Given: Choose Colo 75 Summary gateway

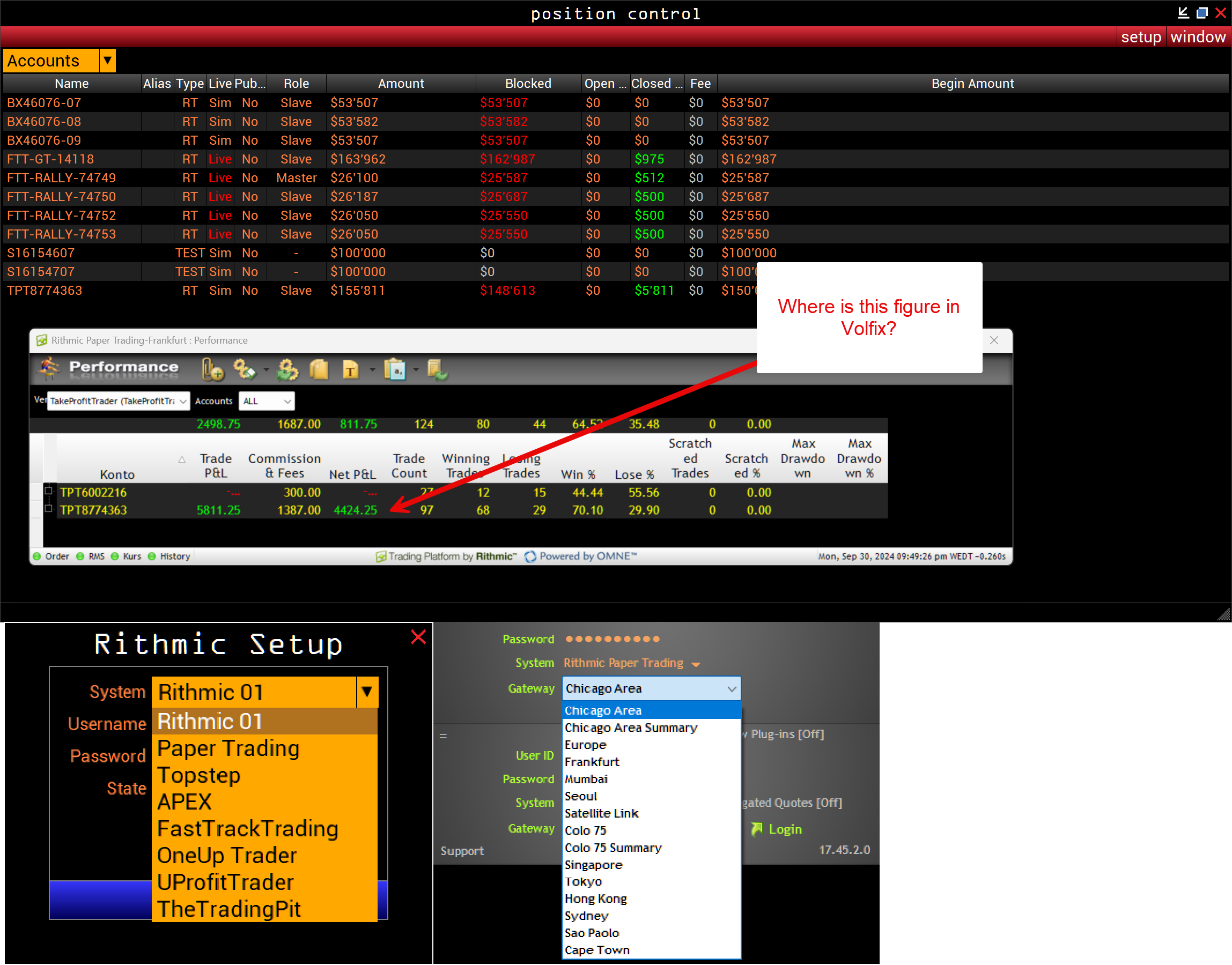Looking at the screenshot, I should click(651, 848).
